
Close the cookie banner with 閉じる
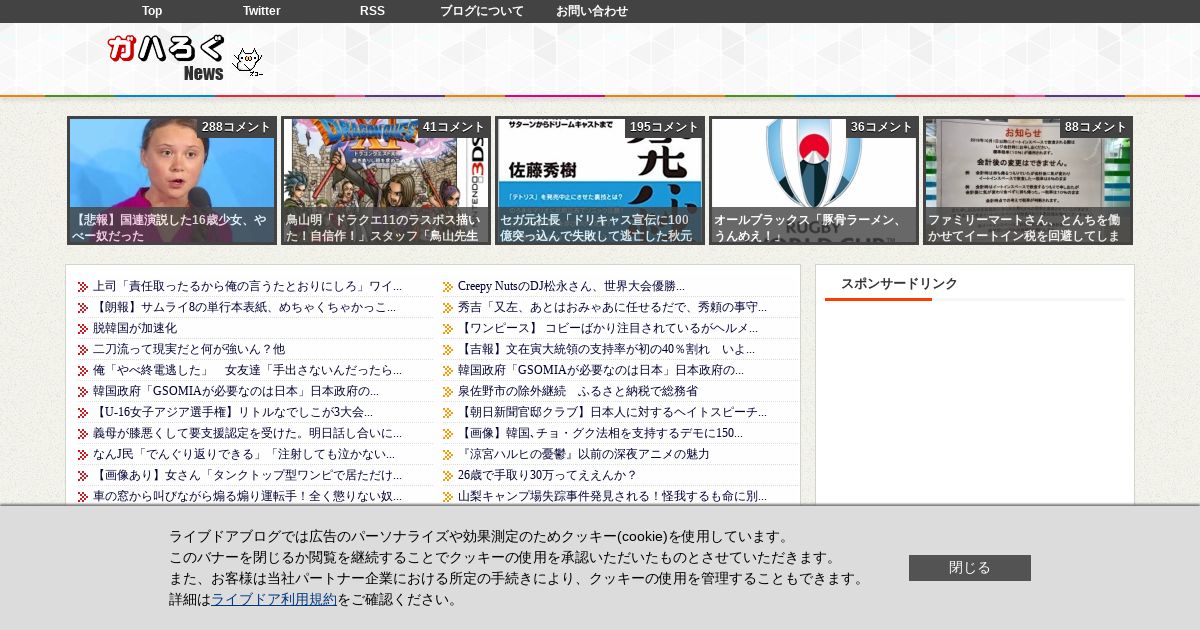pos(970,568)
